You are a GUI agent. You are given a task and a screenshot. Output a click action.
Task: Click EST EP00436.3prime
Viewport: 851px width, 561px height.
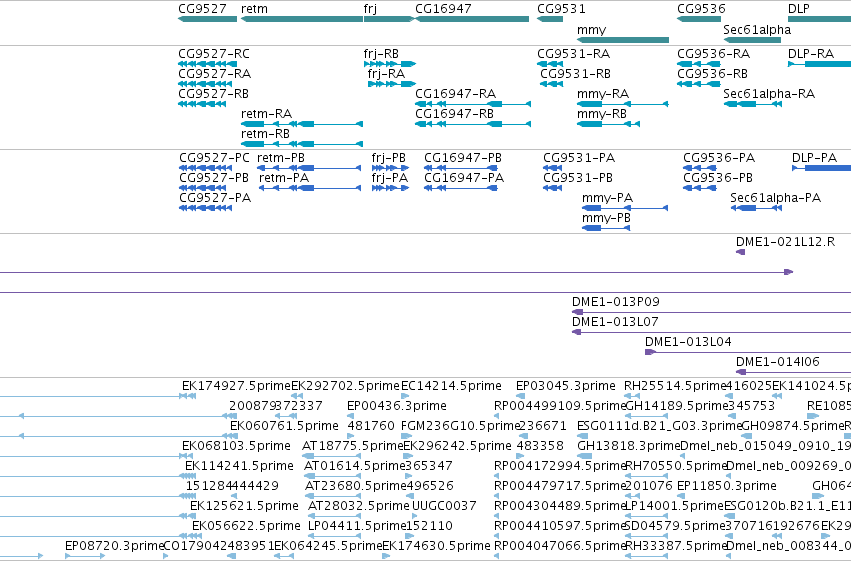tap(397, 406)
